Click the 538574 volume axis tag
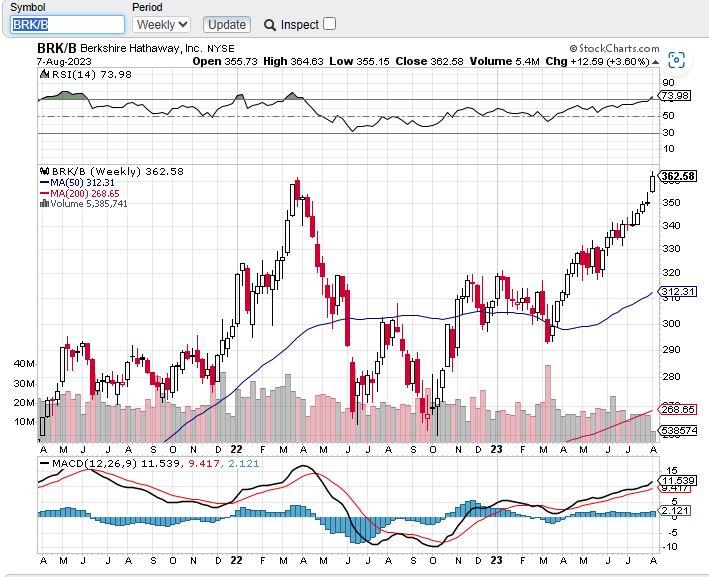Viewport: 709px width, 577px height. point(677,430)
